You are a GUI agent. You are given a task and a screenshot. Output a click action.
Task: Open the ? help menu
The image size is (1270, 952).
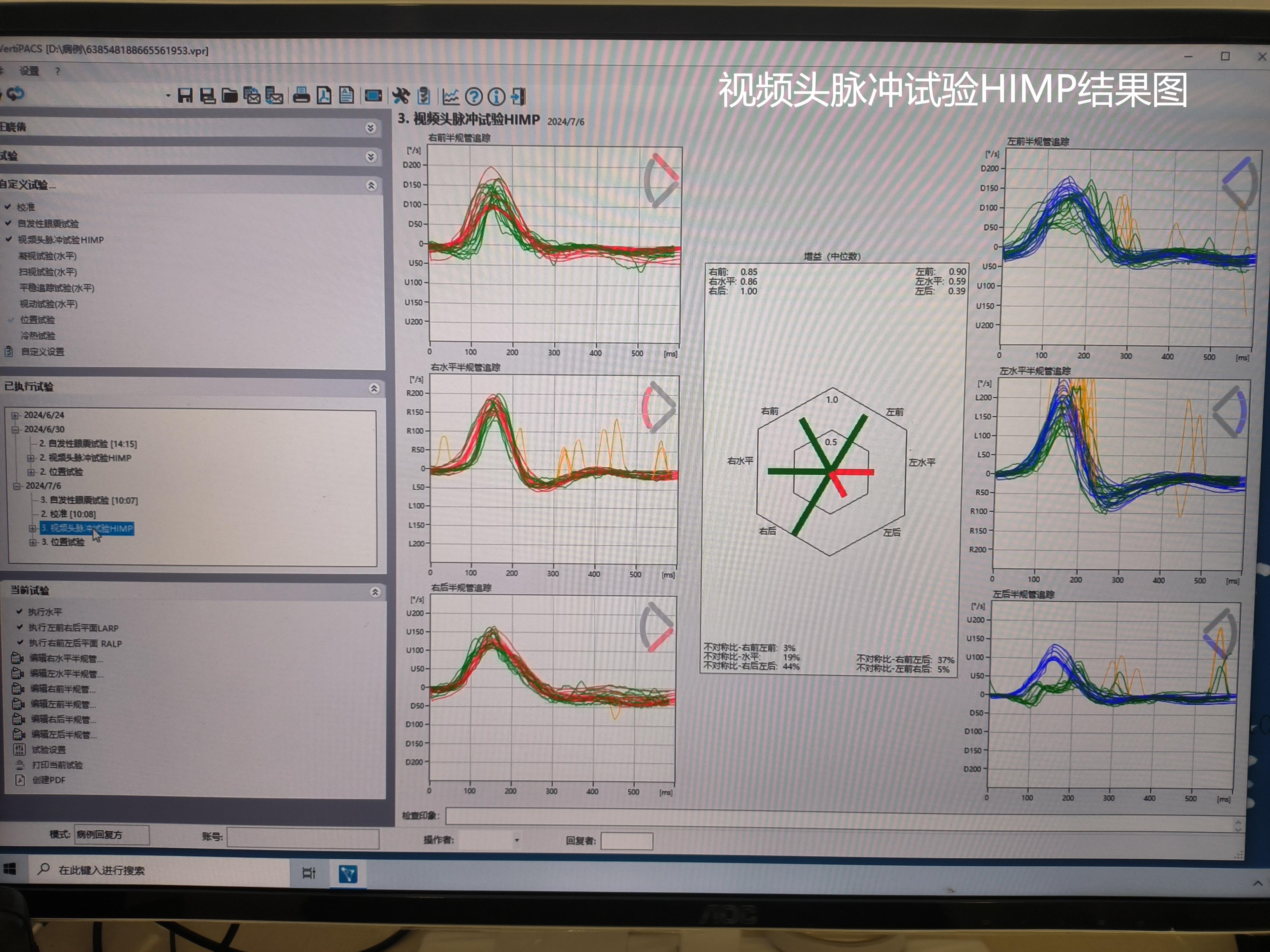point(57,71)
